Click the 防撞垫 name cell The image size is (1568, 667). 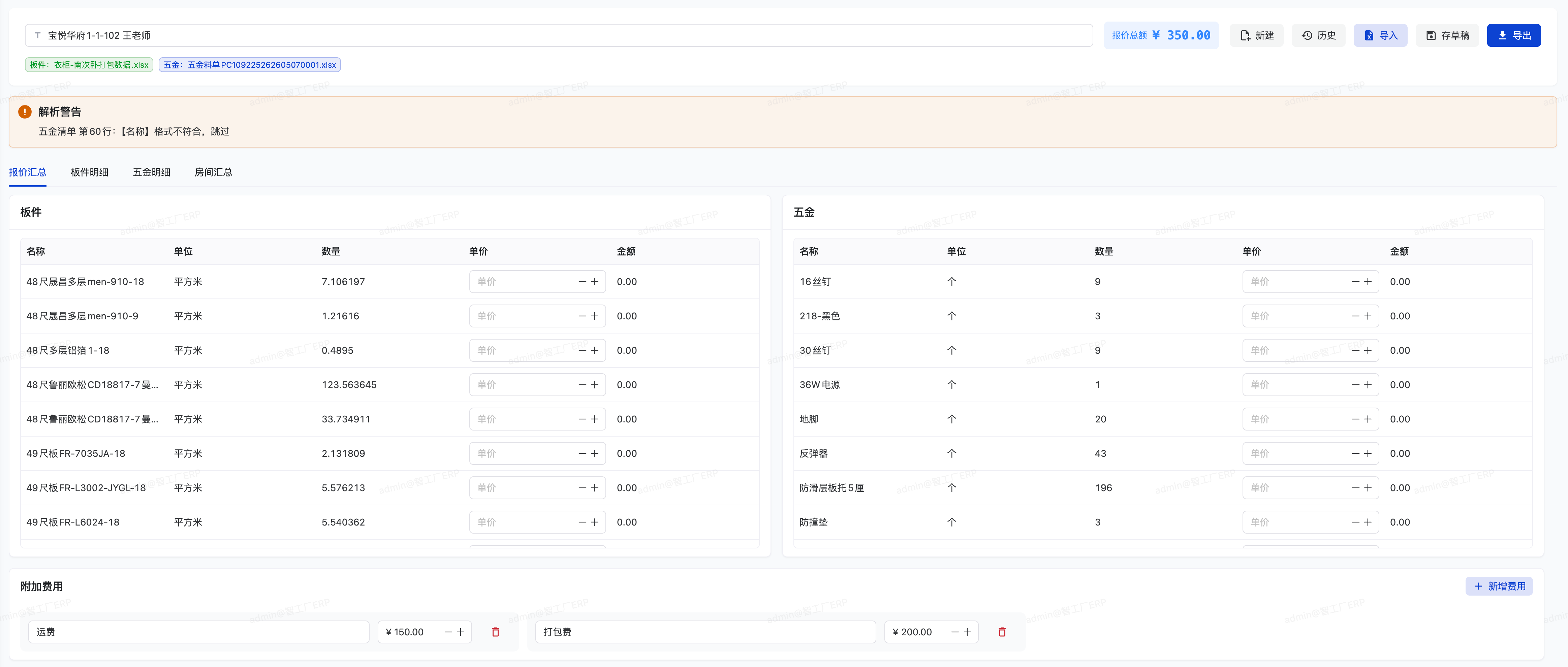(x=813, y=522)
